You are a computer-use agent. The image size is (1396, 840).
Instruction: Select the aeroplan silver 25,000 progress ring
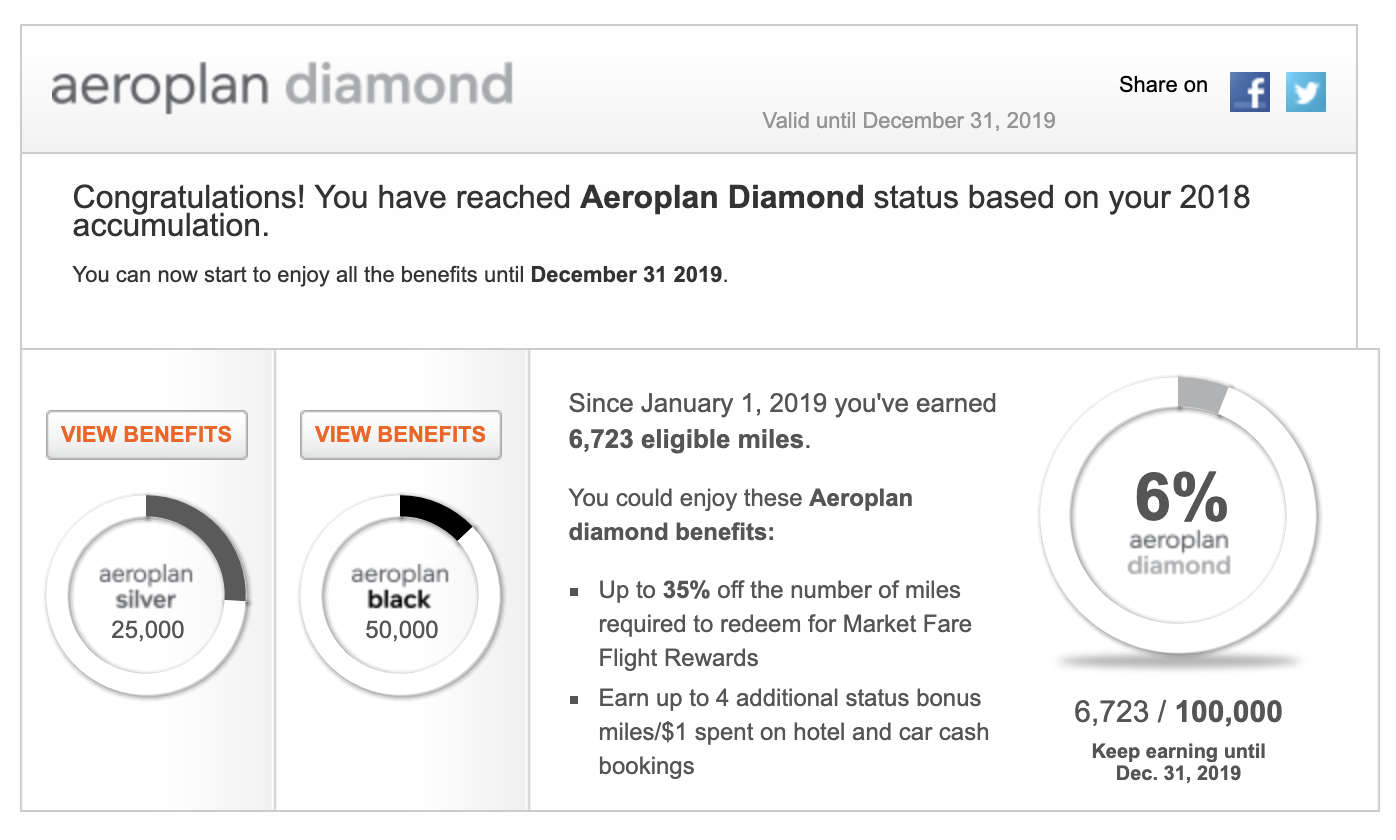[146, 595]
